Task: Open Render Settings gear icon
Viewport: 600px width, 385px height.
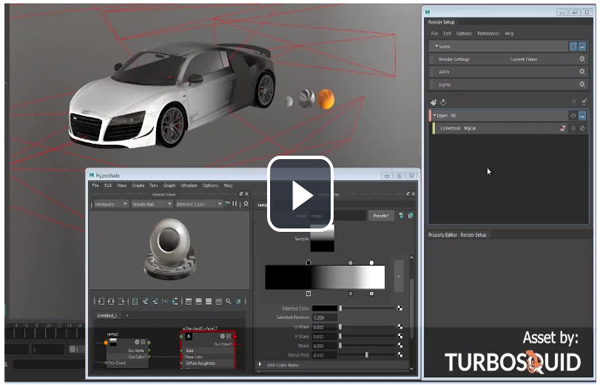Action: coord(582,59)
